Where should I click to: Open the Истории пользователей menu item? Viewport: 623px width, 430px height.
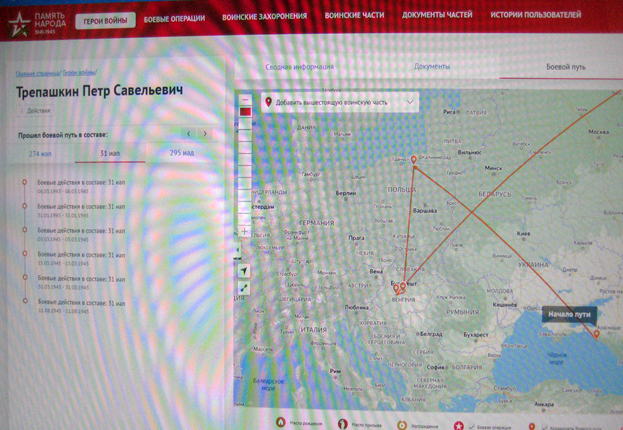pyautogui.click(x=536, y=15)
